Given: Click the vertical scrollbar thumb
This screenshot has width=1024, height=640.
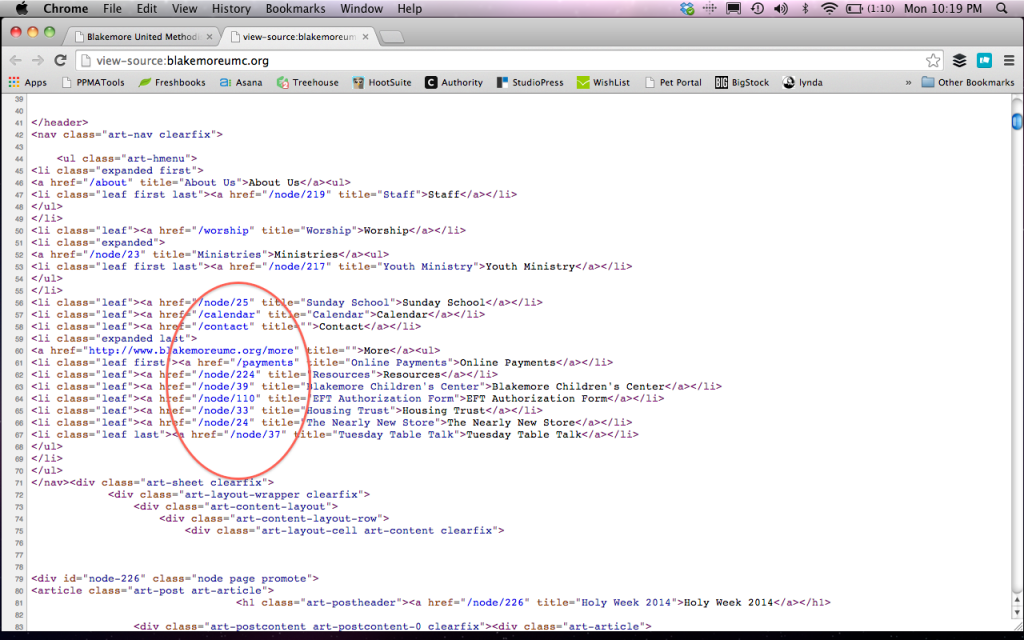Looking at the screenshot, I should pos(1017,121).
